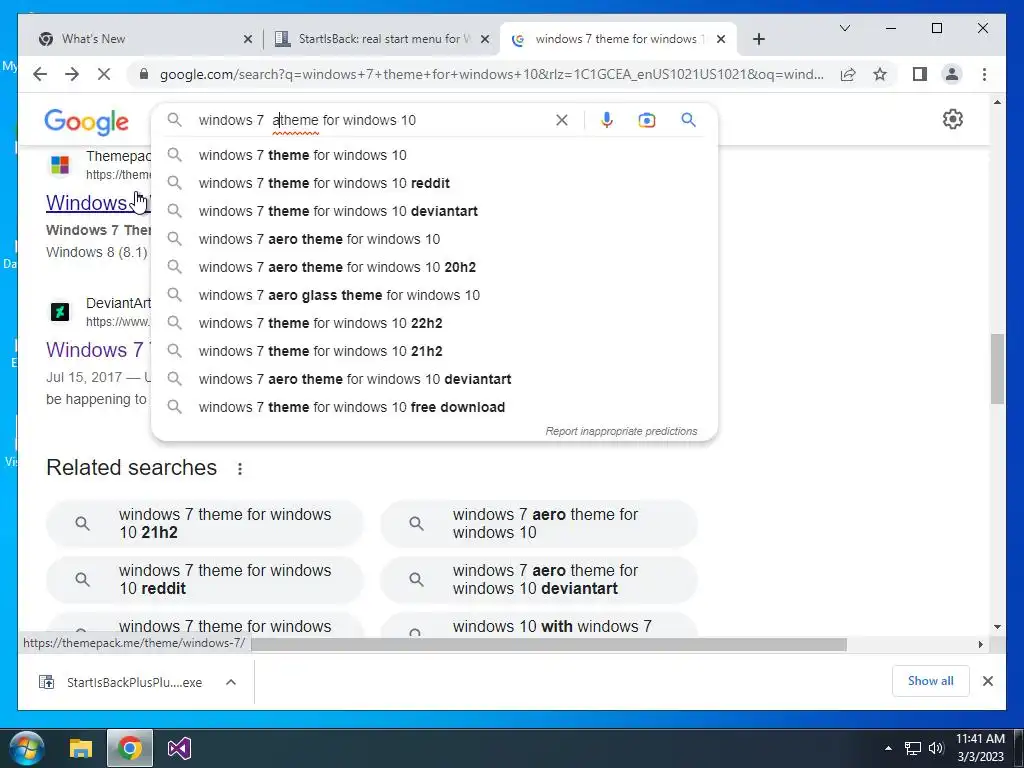Open Visual Studio from the taskbar

tap(179, 748)
